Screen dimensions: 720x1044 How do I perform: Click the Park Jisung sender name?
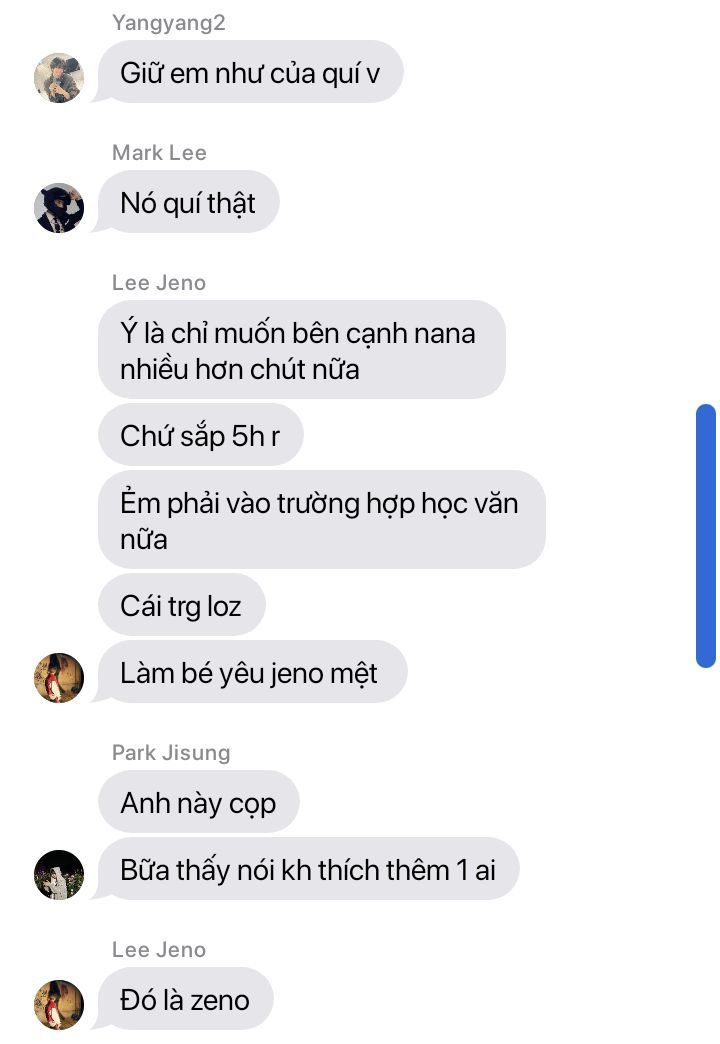point(171,752)
